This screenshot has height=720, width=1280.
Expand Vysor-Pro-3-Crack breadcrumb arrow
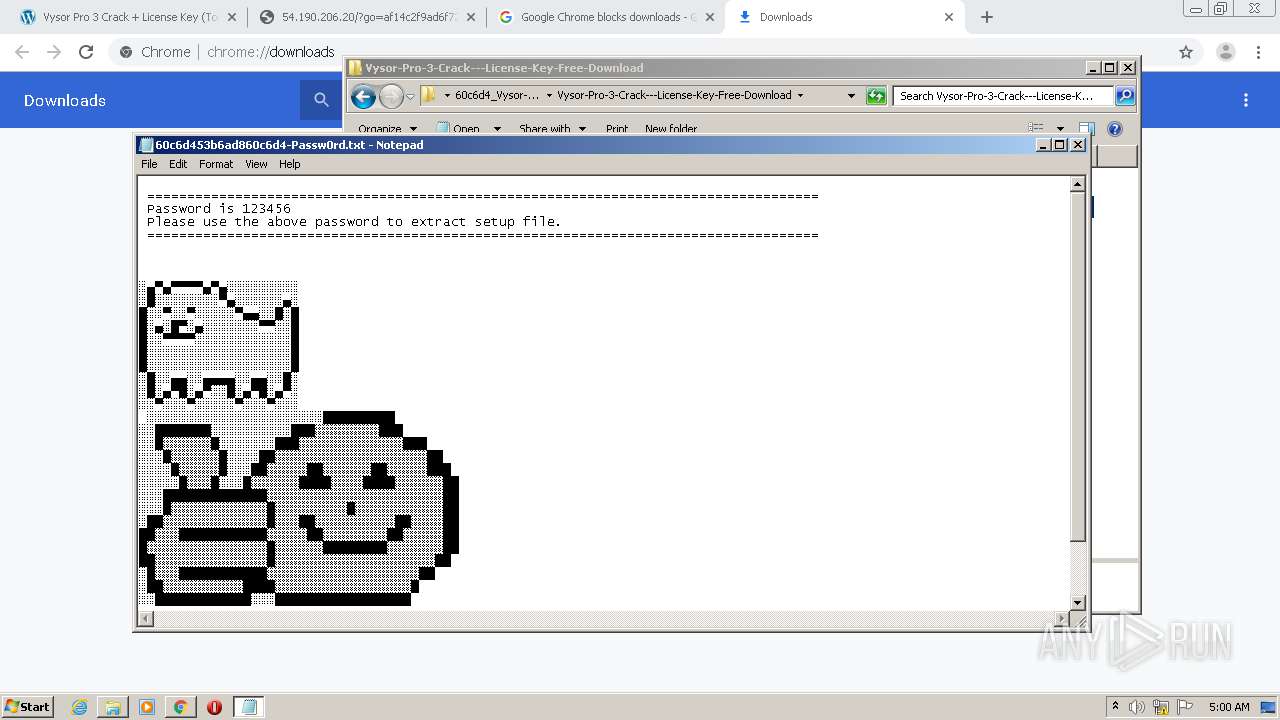[800, 96]
